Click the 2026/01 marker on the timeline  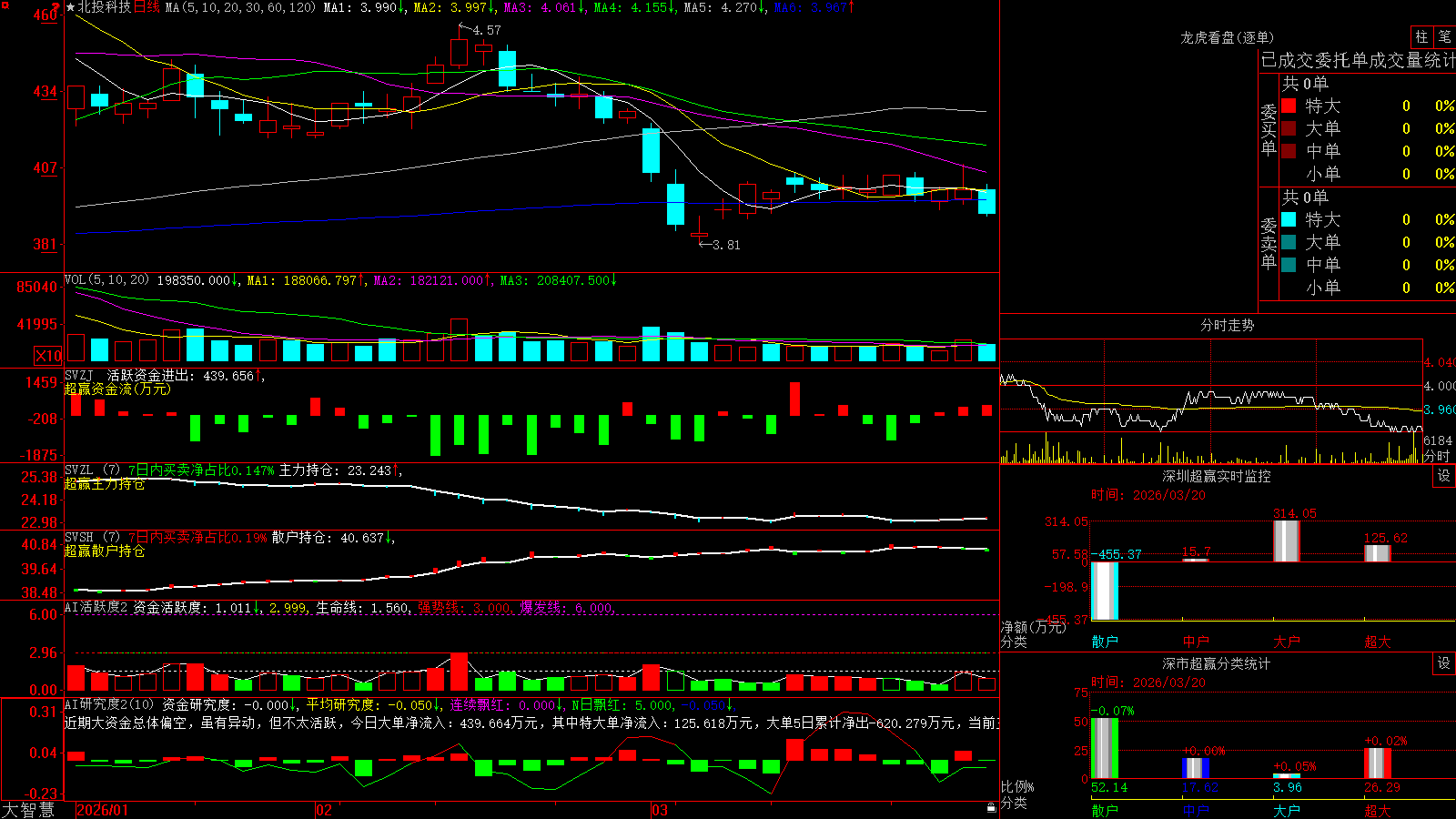point(103,810)
